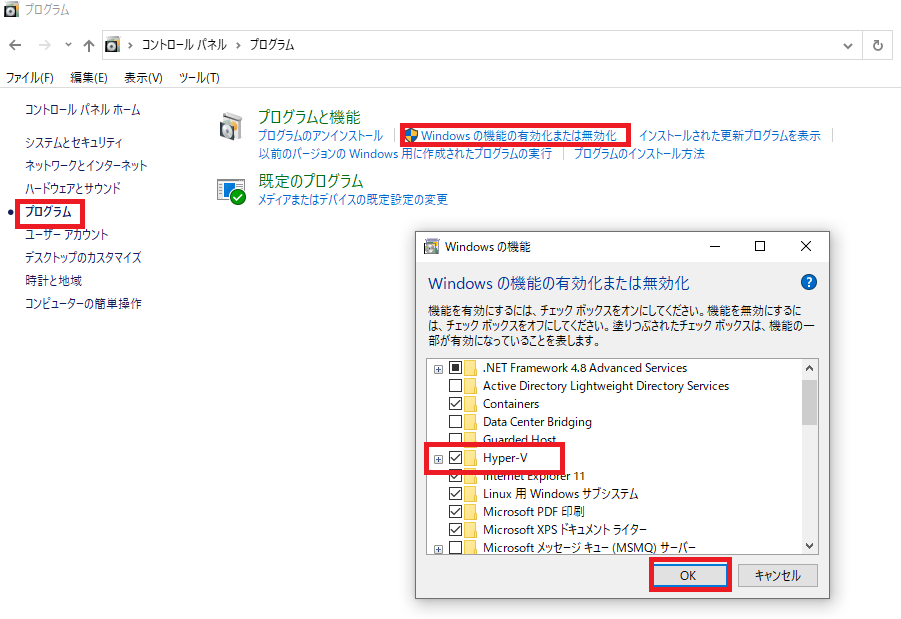The width and height of the screenshot is (901, 619).
Task: Click the up-one-level arrow icon
Action: [88, 45]
